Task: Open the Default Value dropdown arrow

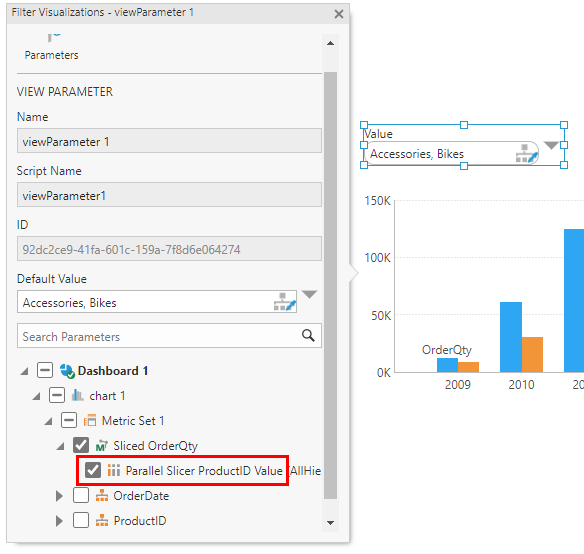Action: tap(310, 295)
